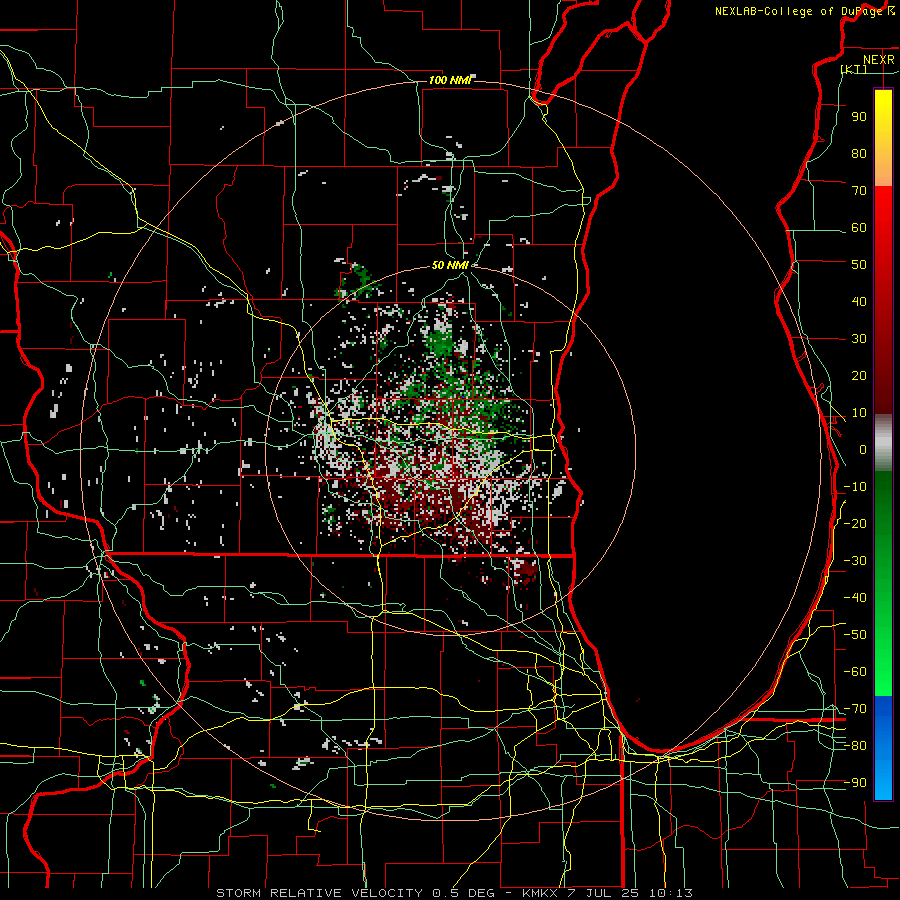Click the '10' value on the velocity scale
Image resolution: width=900 pixels, height=900 pixels.
coord(859,413)
